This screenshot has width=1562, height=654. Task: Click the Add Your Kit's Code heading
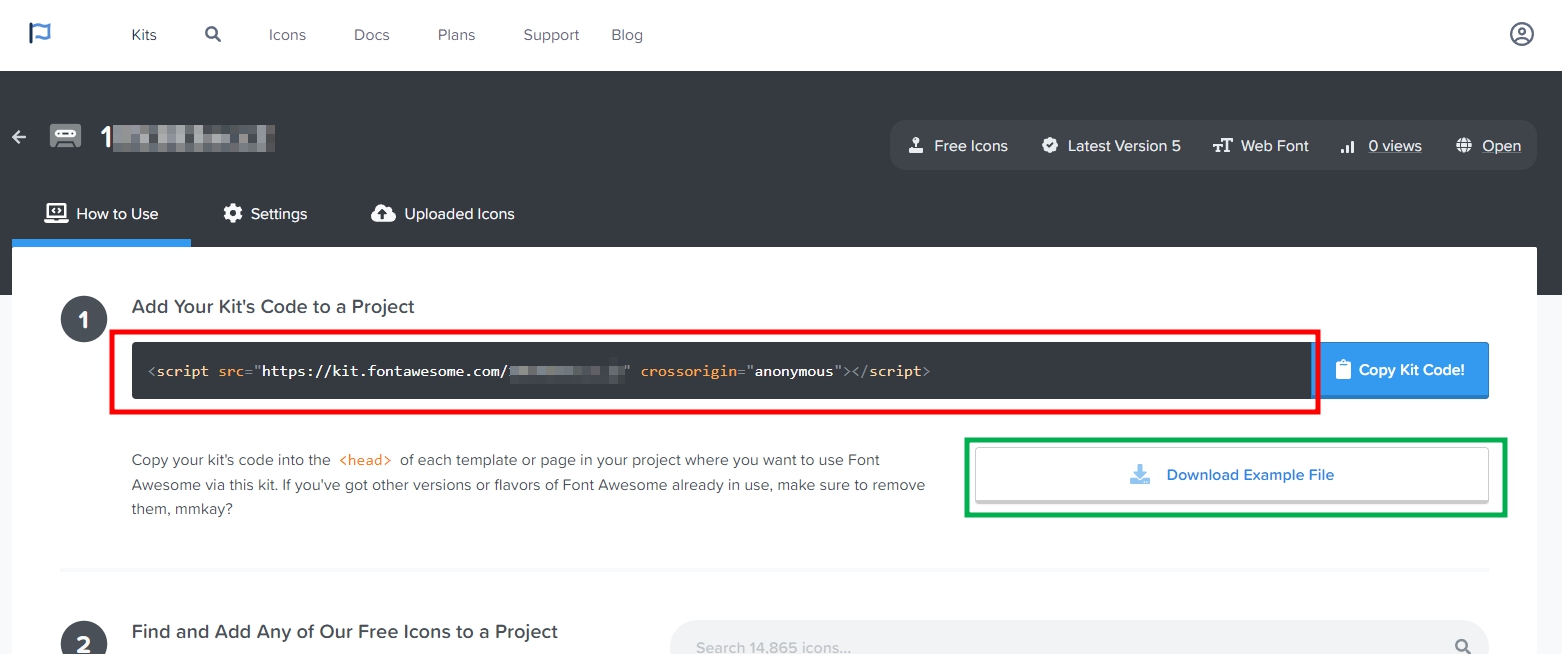(273, 307)
